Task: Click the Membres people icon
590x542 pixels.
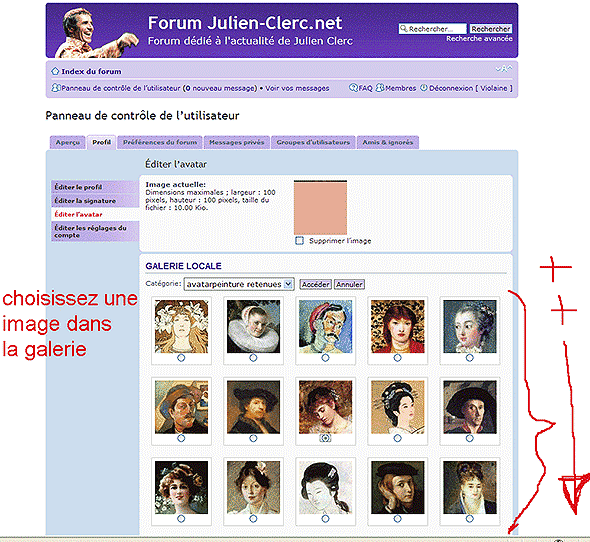Action: tap(380, 88)
